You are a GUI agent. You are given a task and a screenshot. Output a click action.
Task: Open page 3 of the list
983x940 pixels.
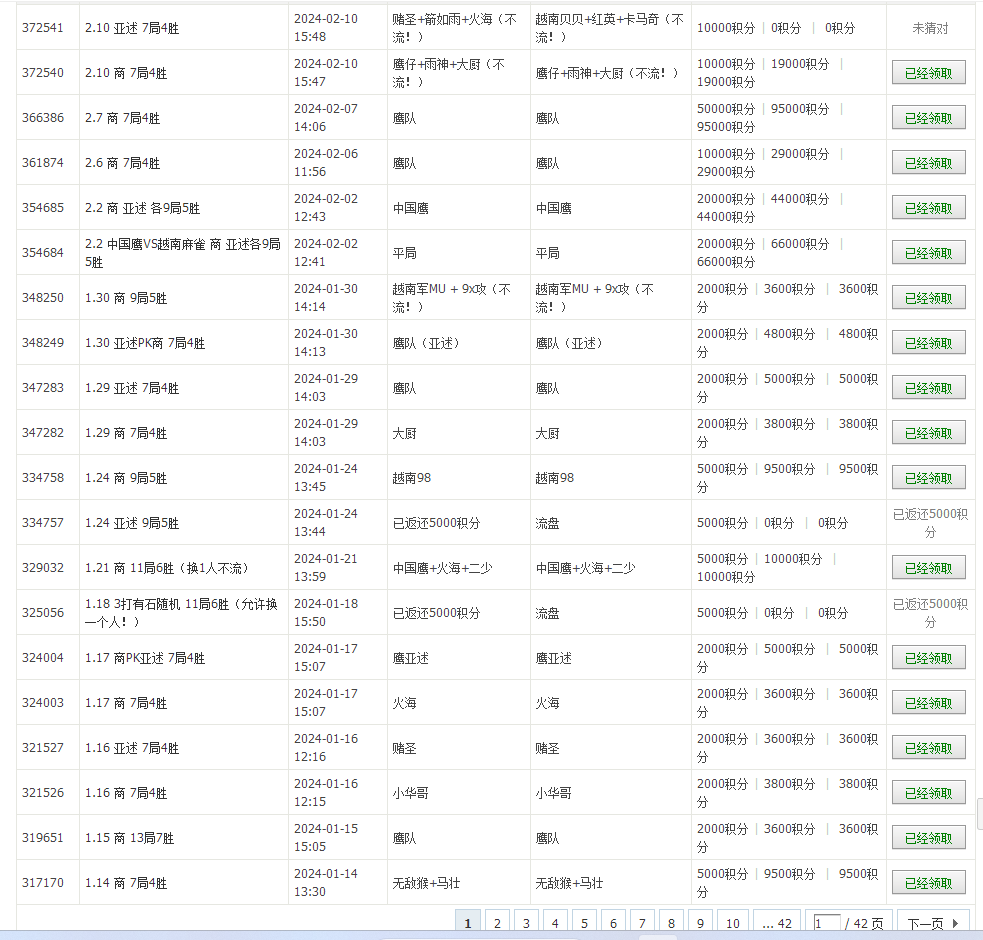(526, 923)
